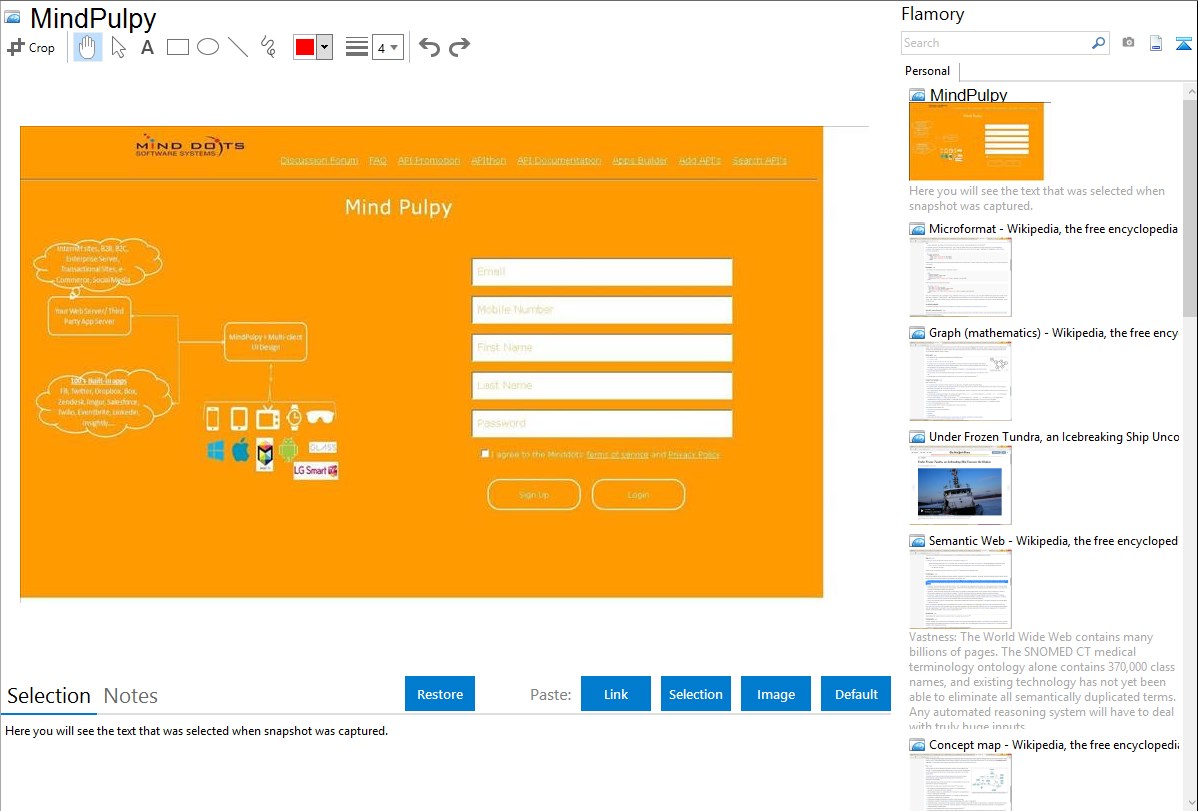The height and width of the screenshot is (811, 1198).
Task: Click the blue upload icon in Flamory
Action: [1183, 43]
